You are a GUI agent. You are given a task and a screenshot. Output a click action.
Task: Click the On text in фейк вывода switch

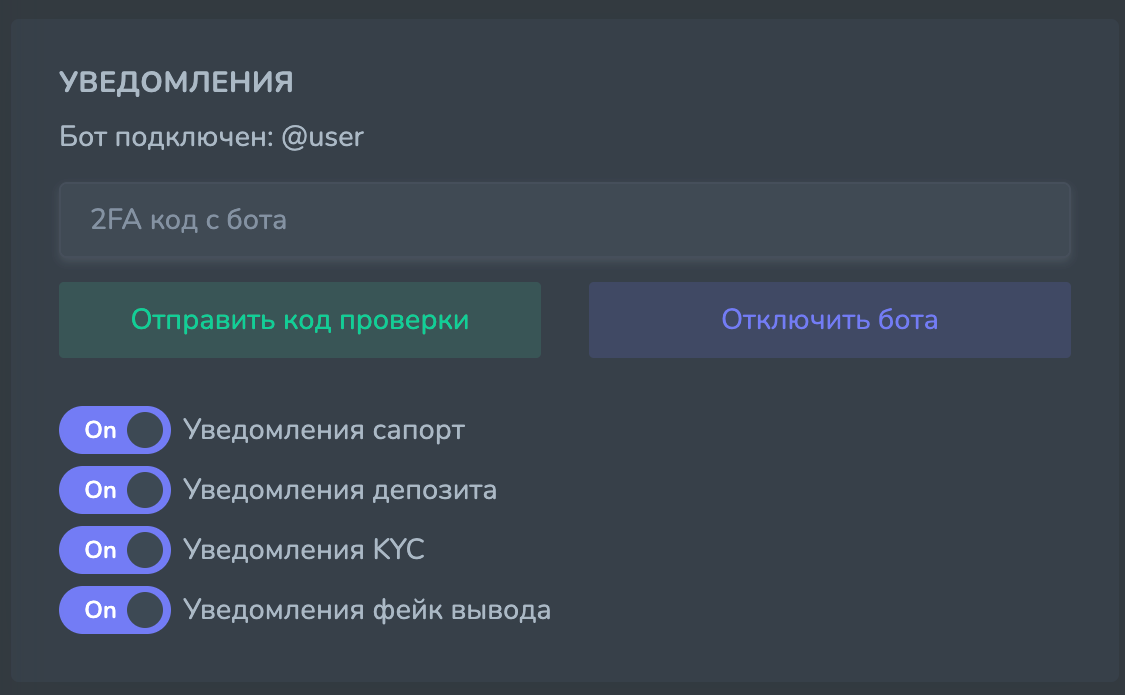point(100,610)
